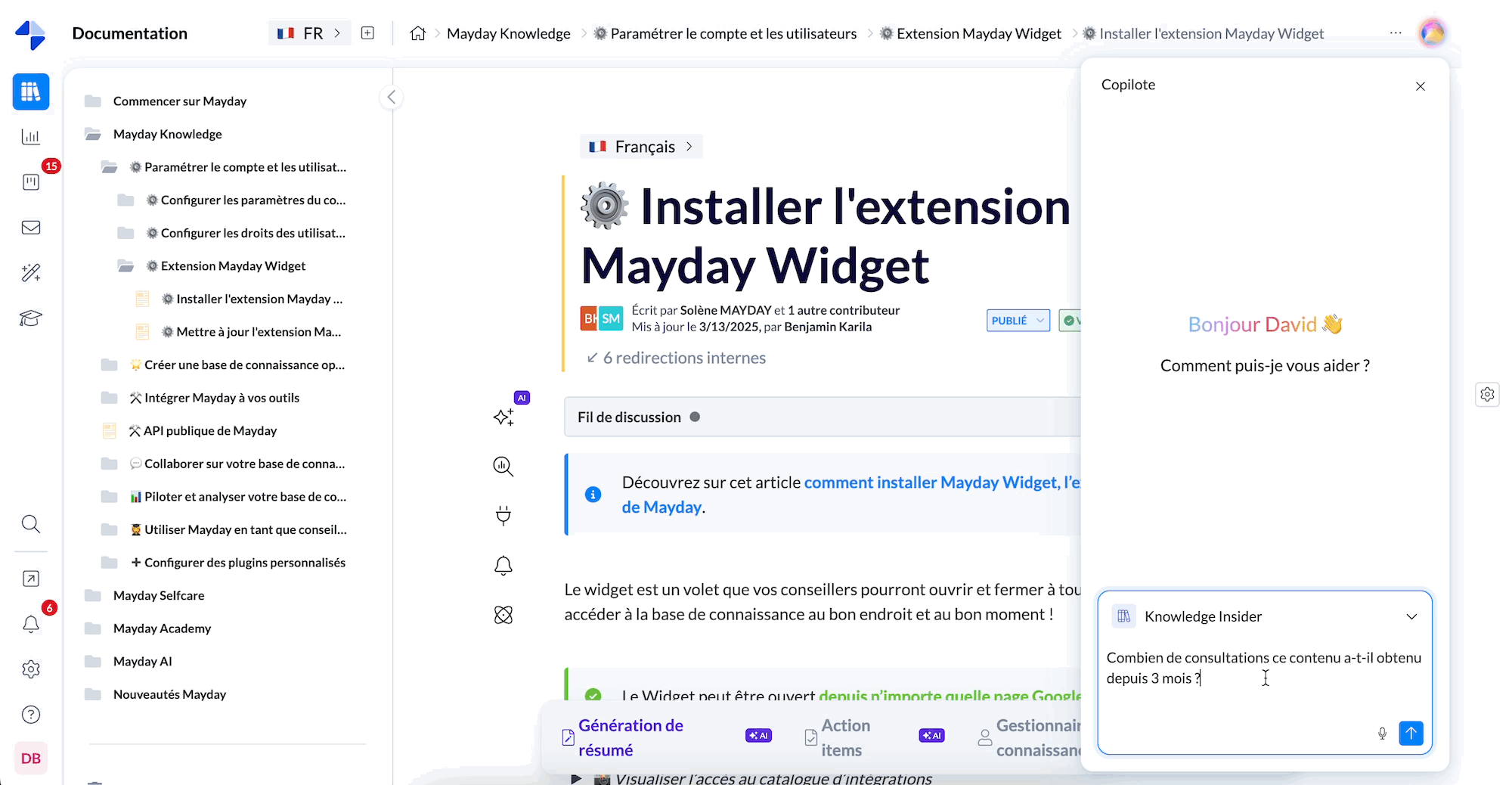This screenshot has height=785, width=1512.
Task: Open the analytics chart icon in sidebar
Action: coord(31,137)
